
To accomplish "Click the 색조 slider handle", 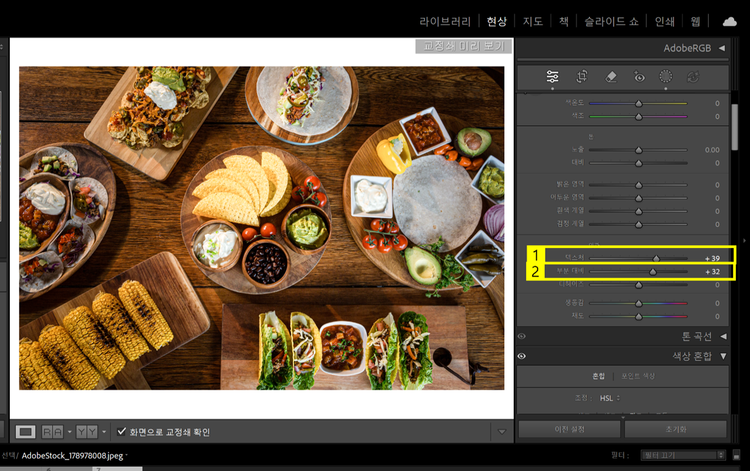I will [639, 117].
